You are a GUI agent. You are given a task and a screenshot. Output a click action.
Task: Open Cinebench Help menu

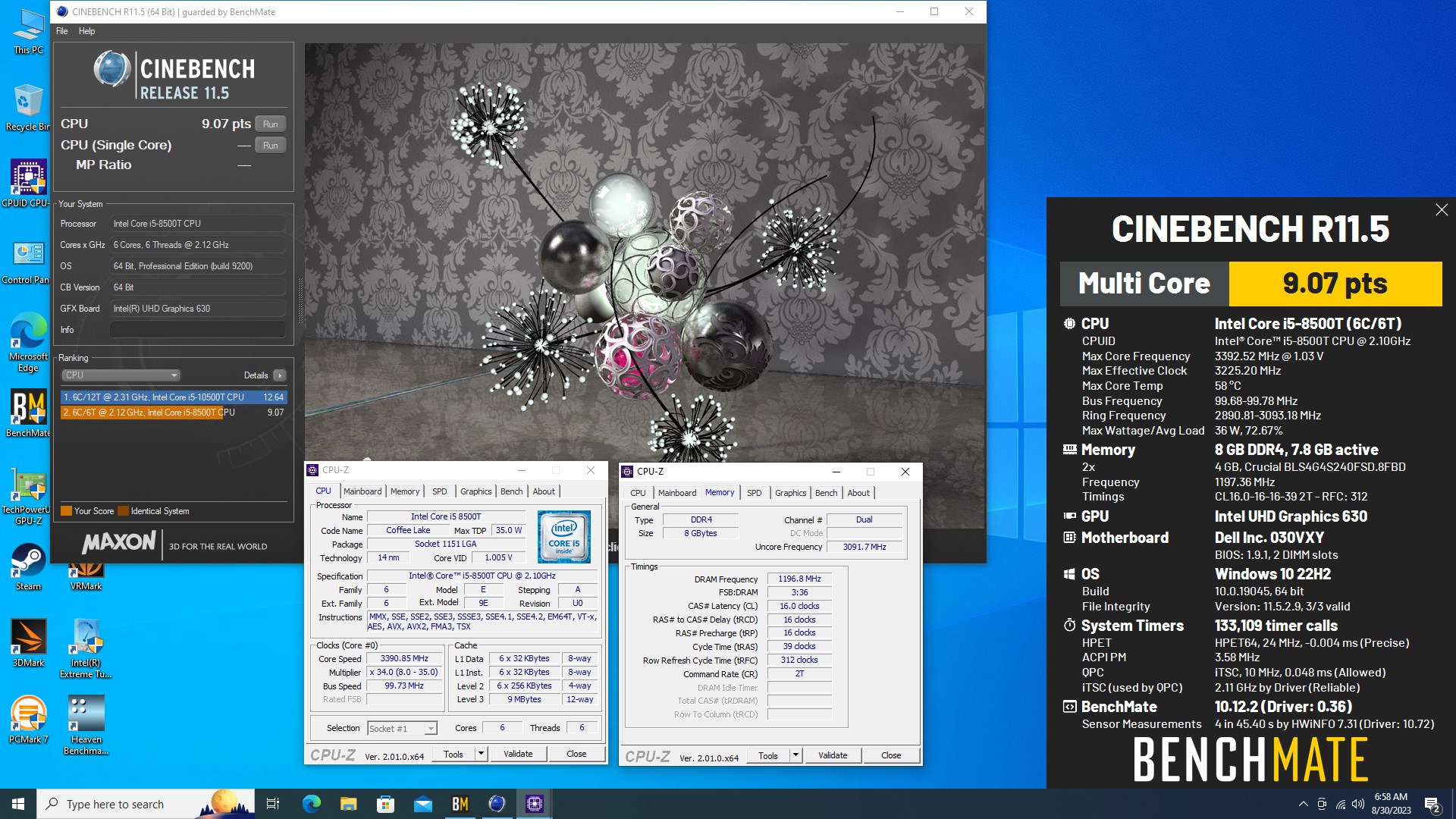pos(86,31)
